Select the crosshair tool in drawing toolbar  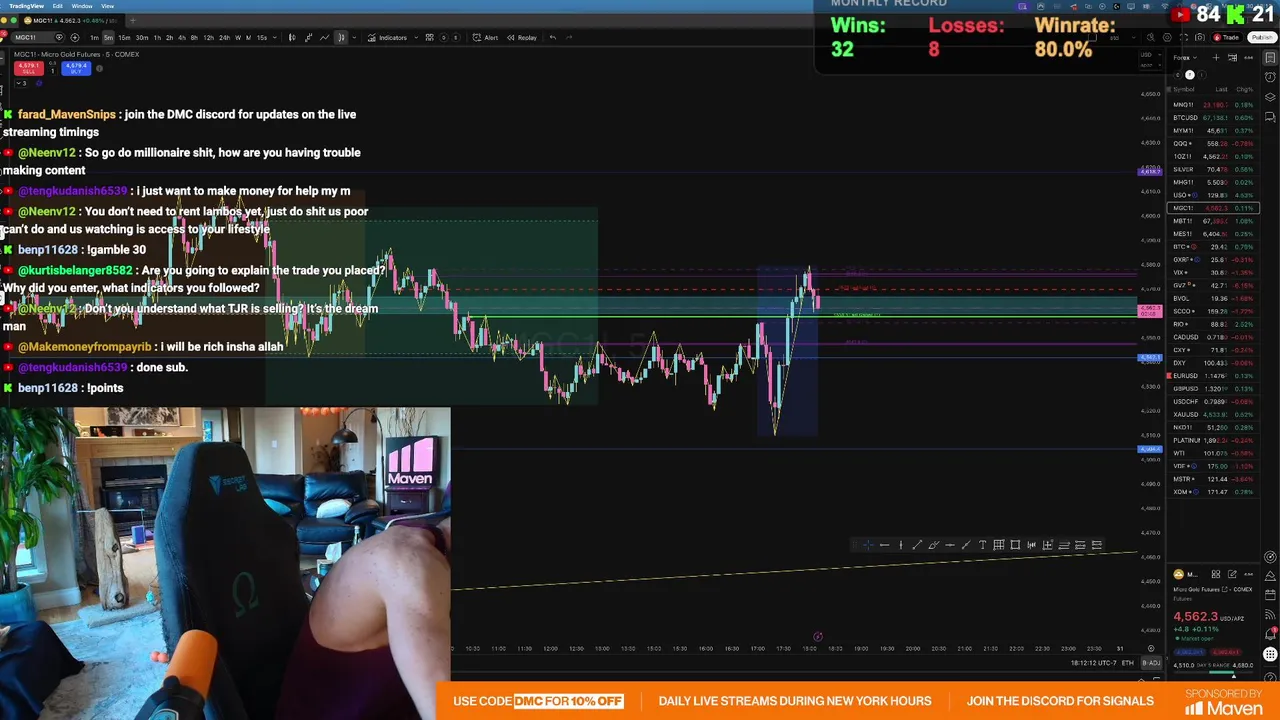(x=868, y=545)
